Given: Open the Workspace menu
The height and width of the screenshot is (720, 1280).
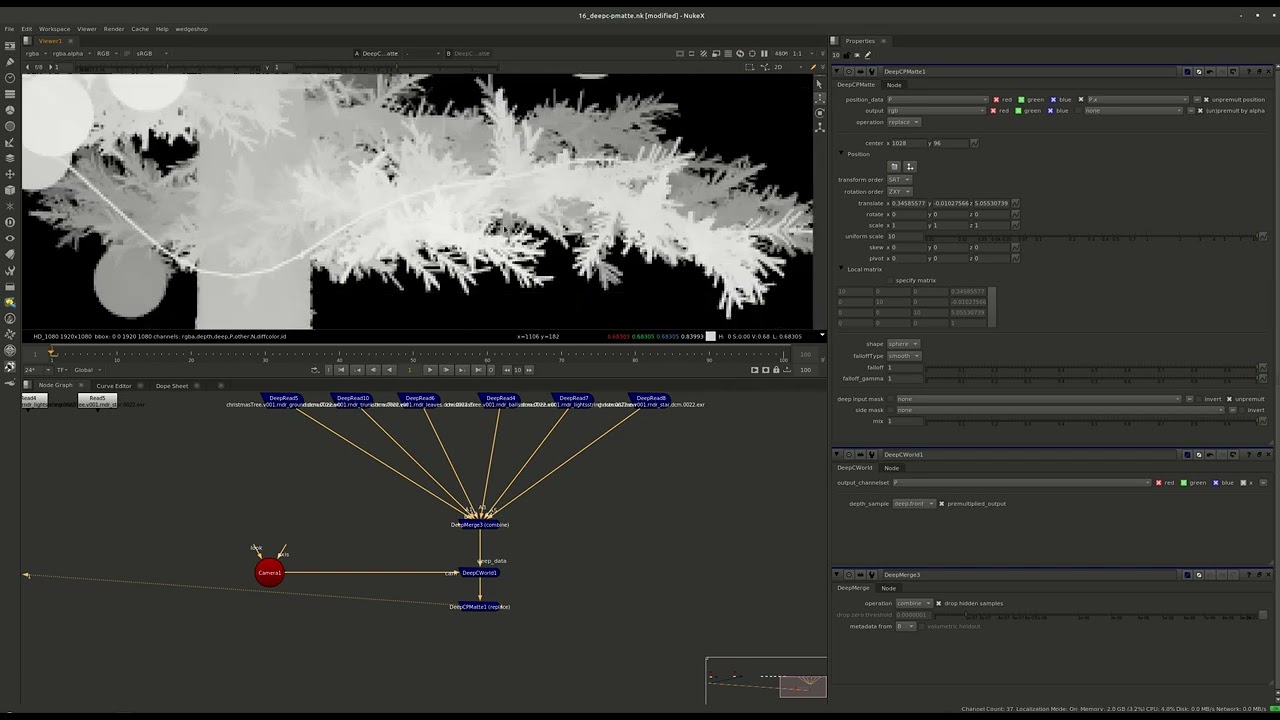Looking at the screenshot, I should 54,29.
